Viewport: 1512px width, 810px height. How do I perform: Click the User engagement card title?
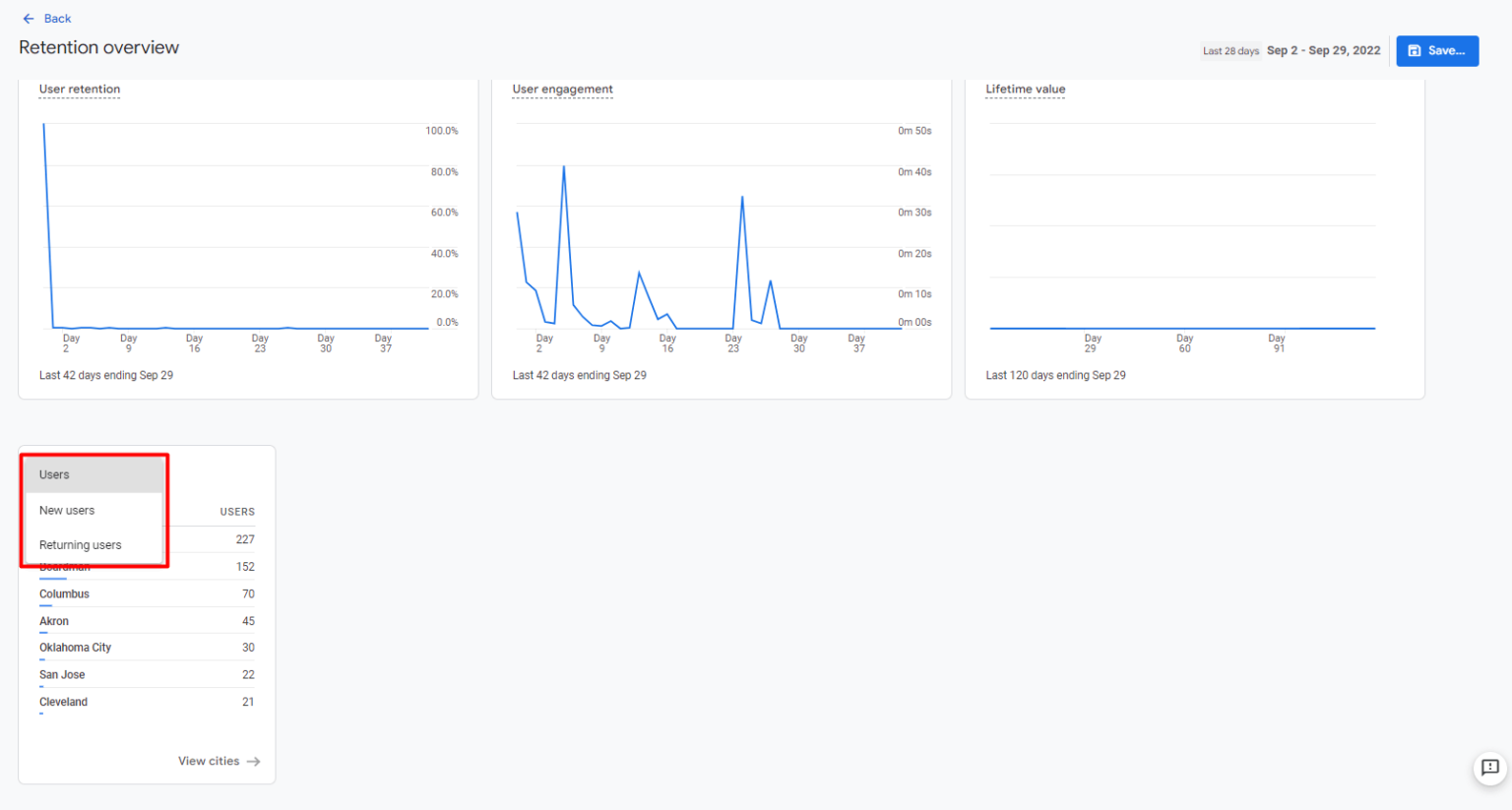[x=562, y=90]
